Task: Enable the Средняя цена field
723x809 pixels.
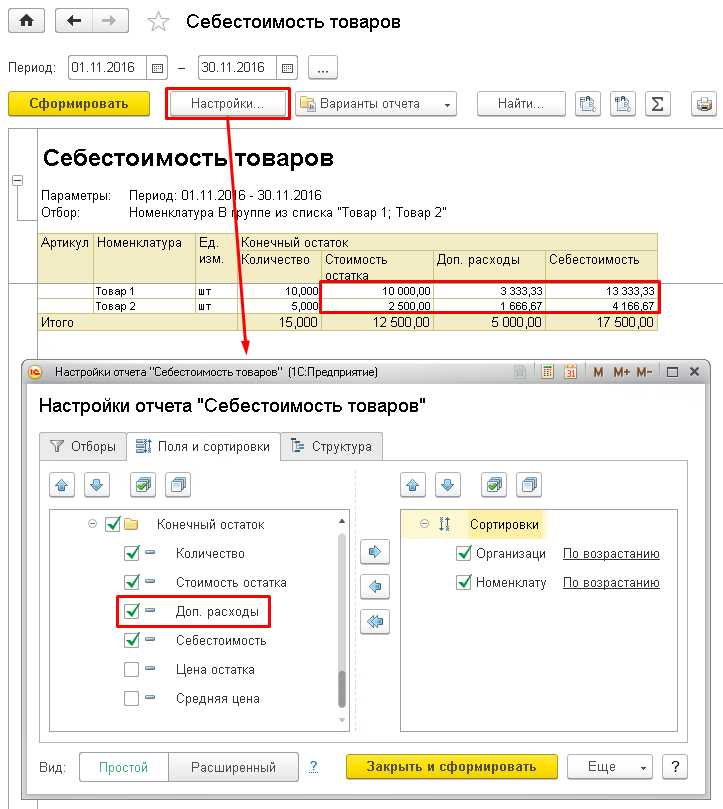Action: point(132,698)
